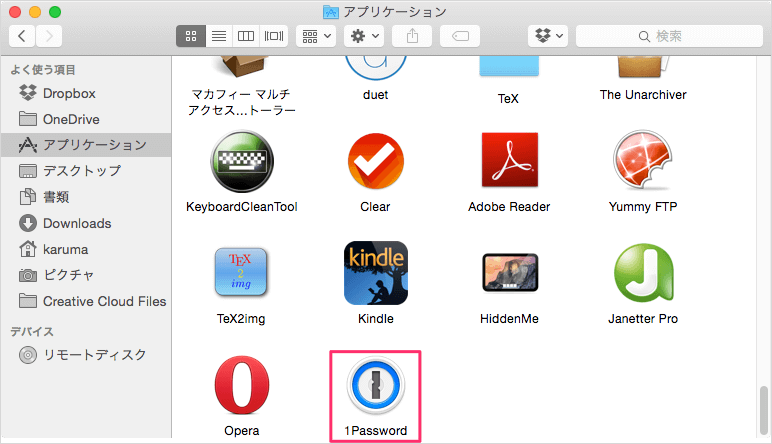This screenshot has width=772, height=444.
Task: Switch to Cover Flow view mode
Action: (274, 36)
